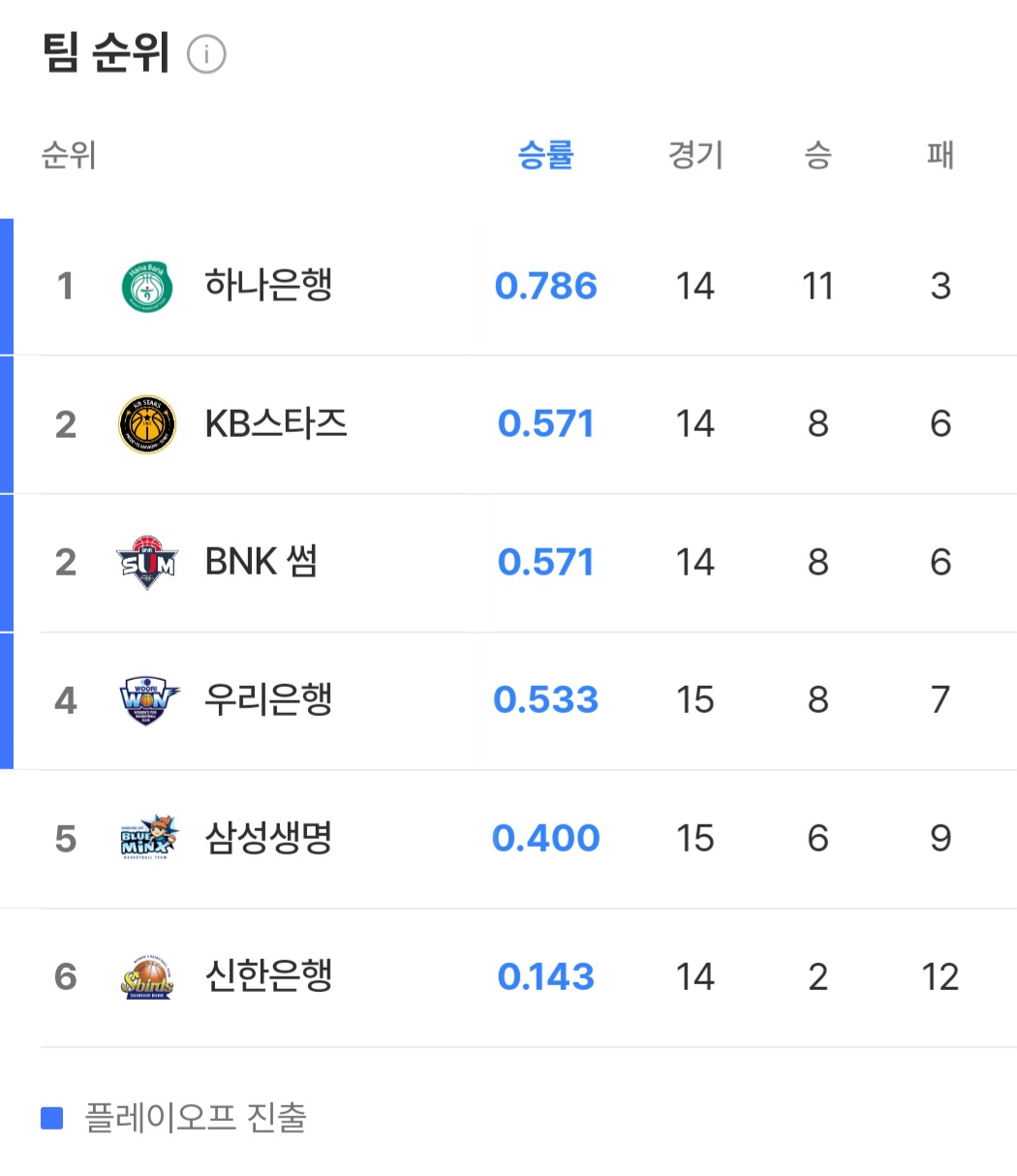The width and height of the screenshot is (1017, 1176).
Task: Open the KB스타즈 team name link
Action: pos(276,424)
